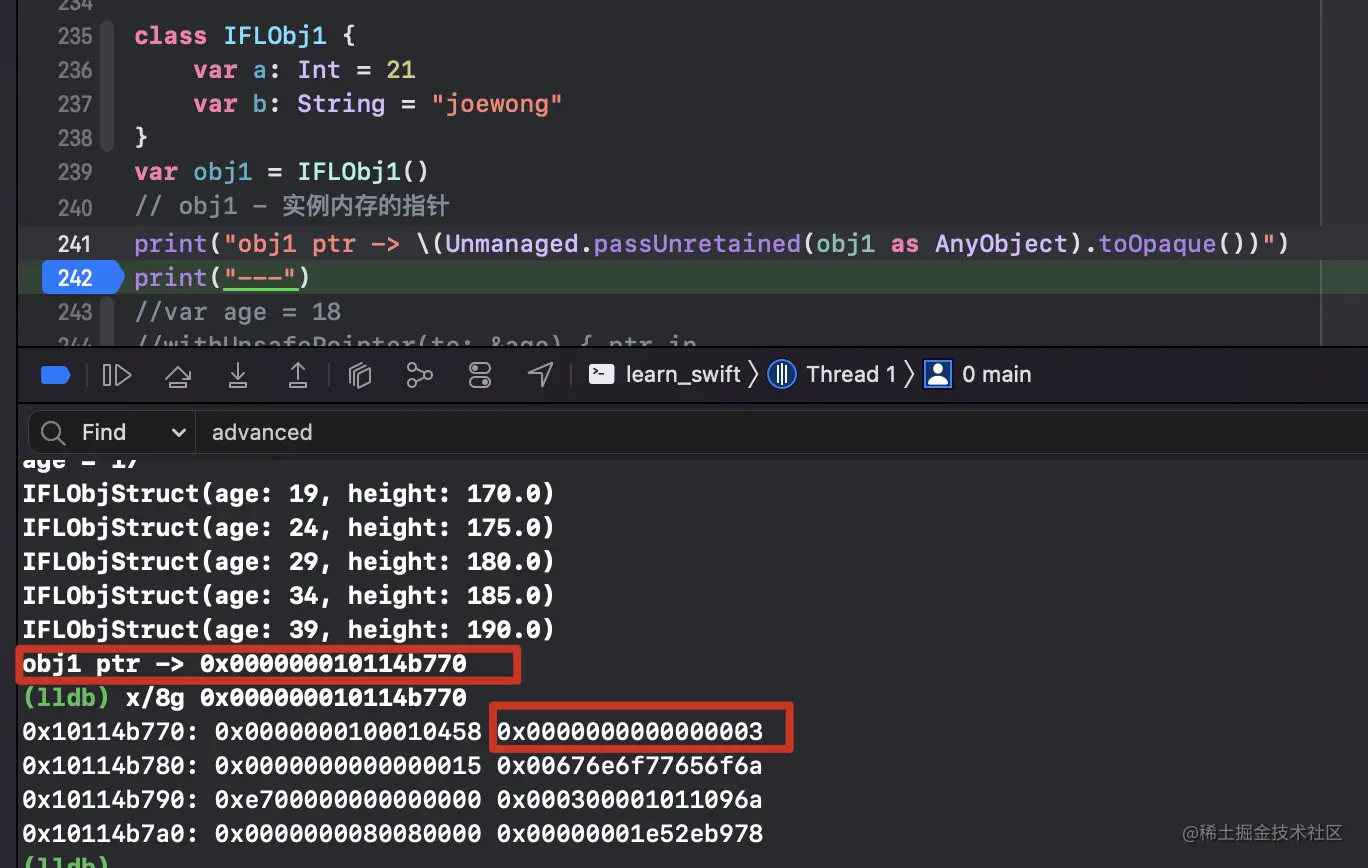Click line number 235 in the gutter
The width and height of the screenshot is (1368, 868).
75,36
